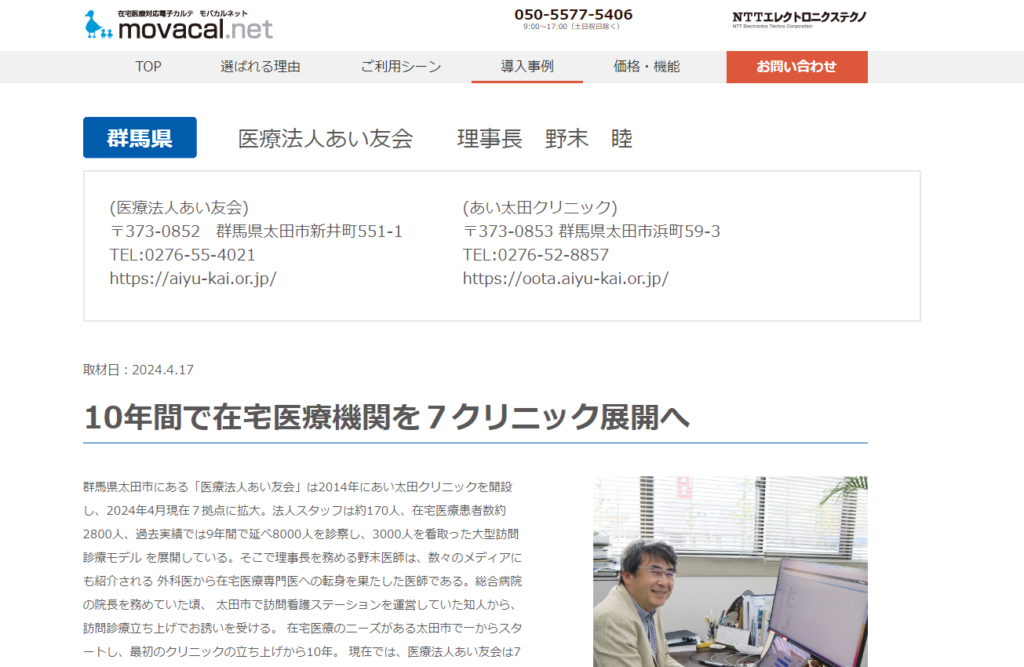Go to the TOP navigation item
Screen dimensions: 1024x667
click(x=148, y=67)
